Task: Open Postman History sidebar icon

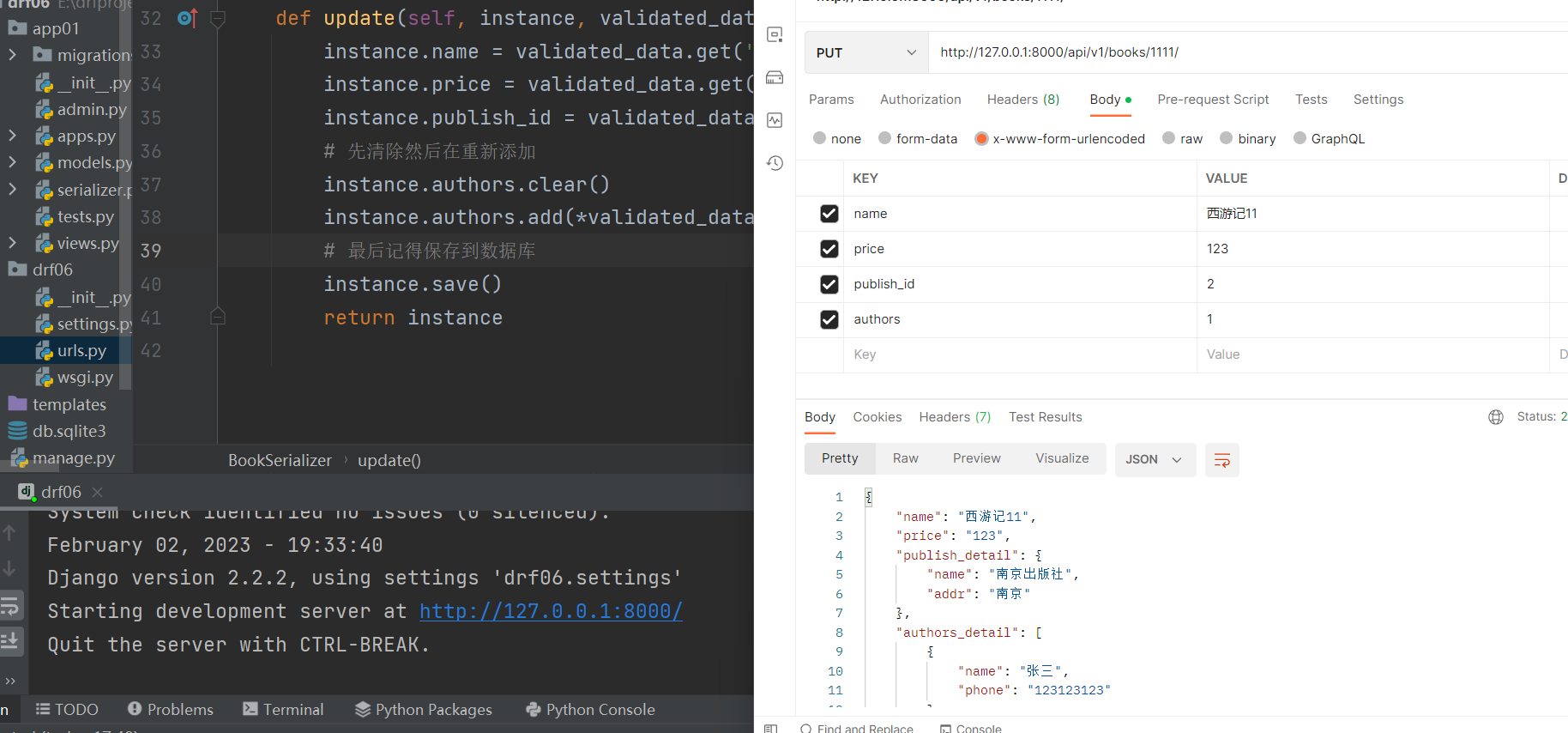Action: click(775, 163)
